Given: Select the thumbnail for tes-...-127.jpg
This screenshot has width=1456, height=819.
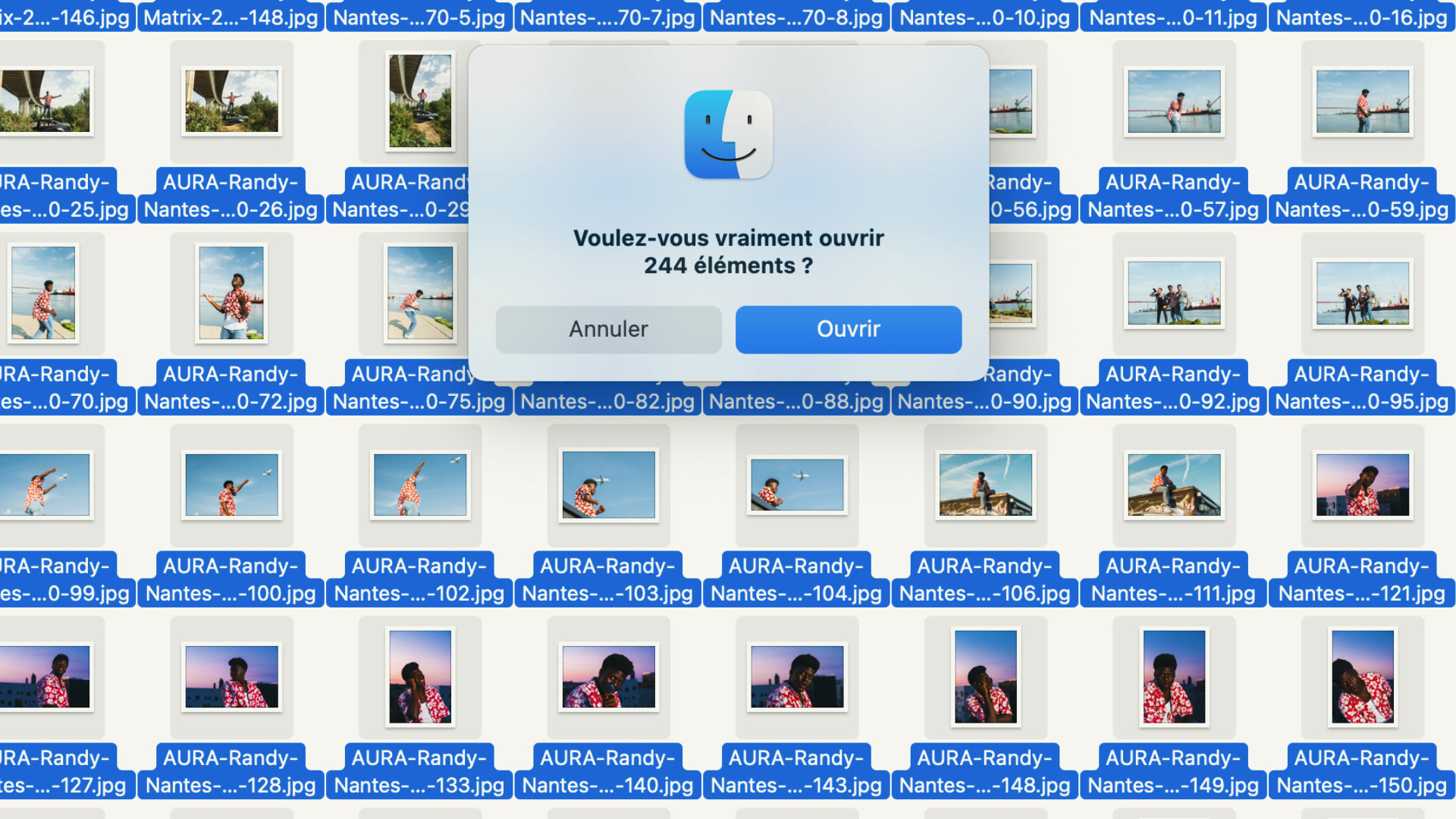Looking at the screenshot, I should tap(45, 676).
